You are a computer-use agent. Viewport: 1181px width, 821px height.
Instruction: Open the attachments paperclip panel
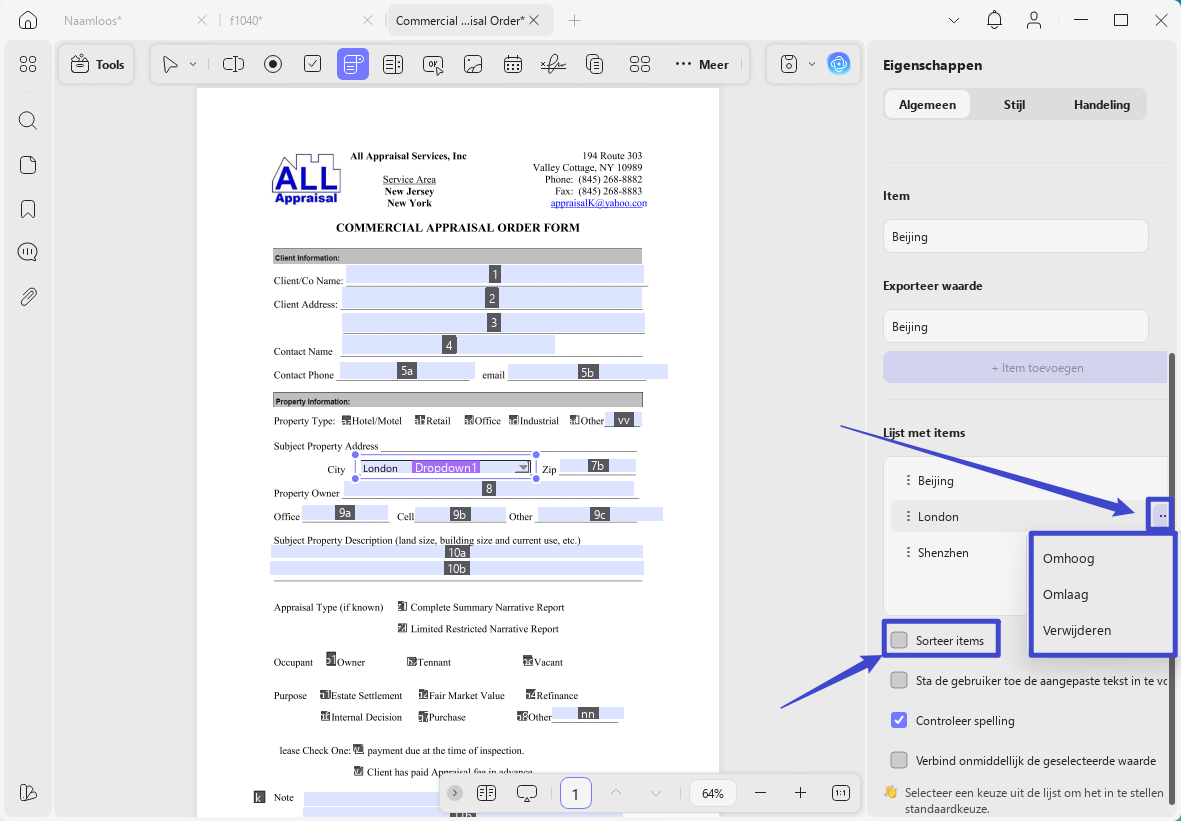(x=28, y=297)
